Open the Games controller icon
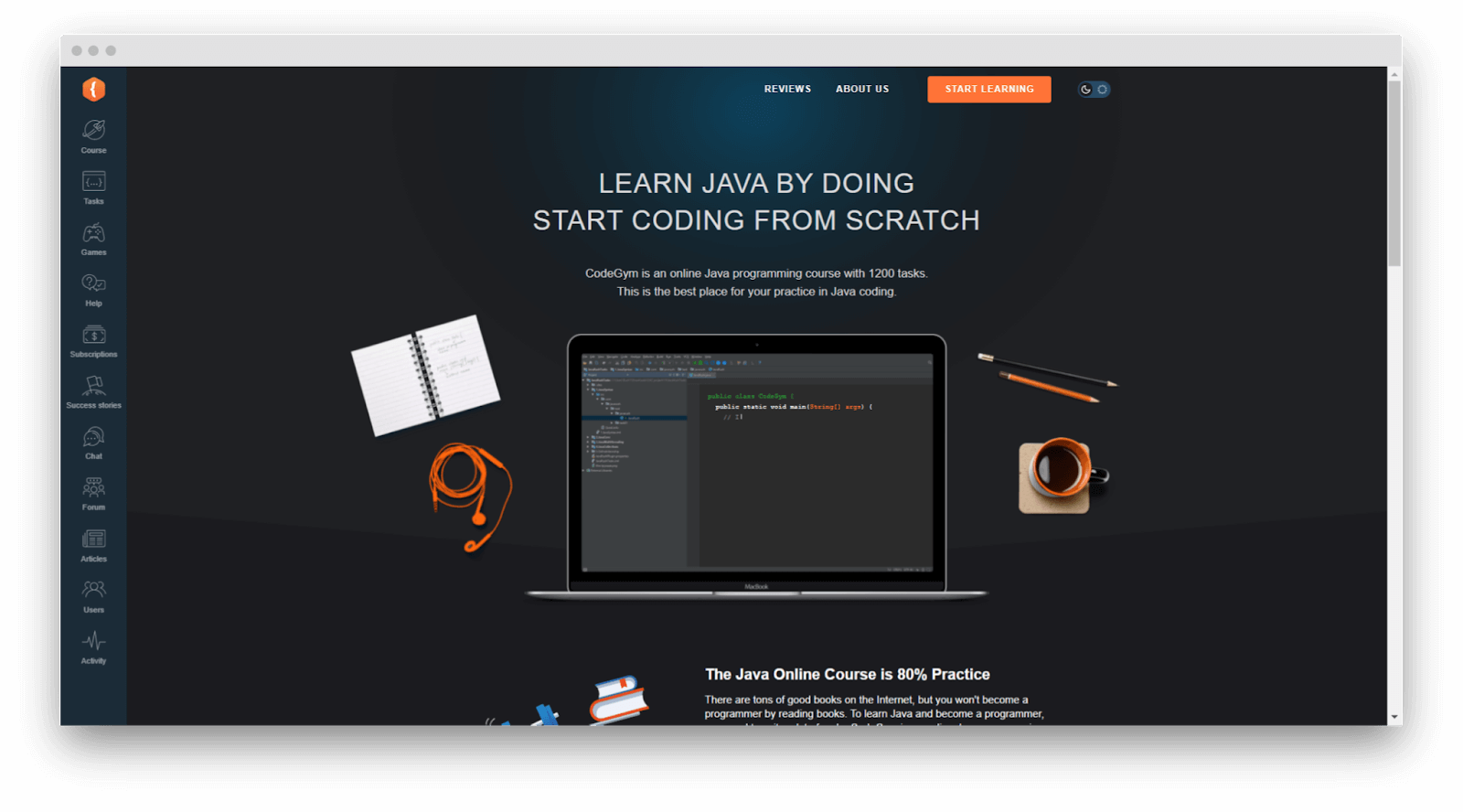 [x=93, y=232]
